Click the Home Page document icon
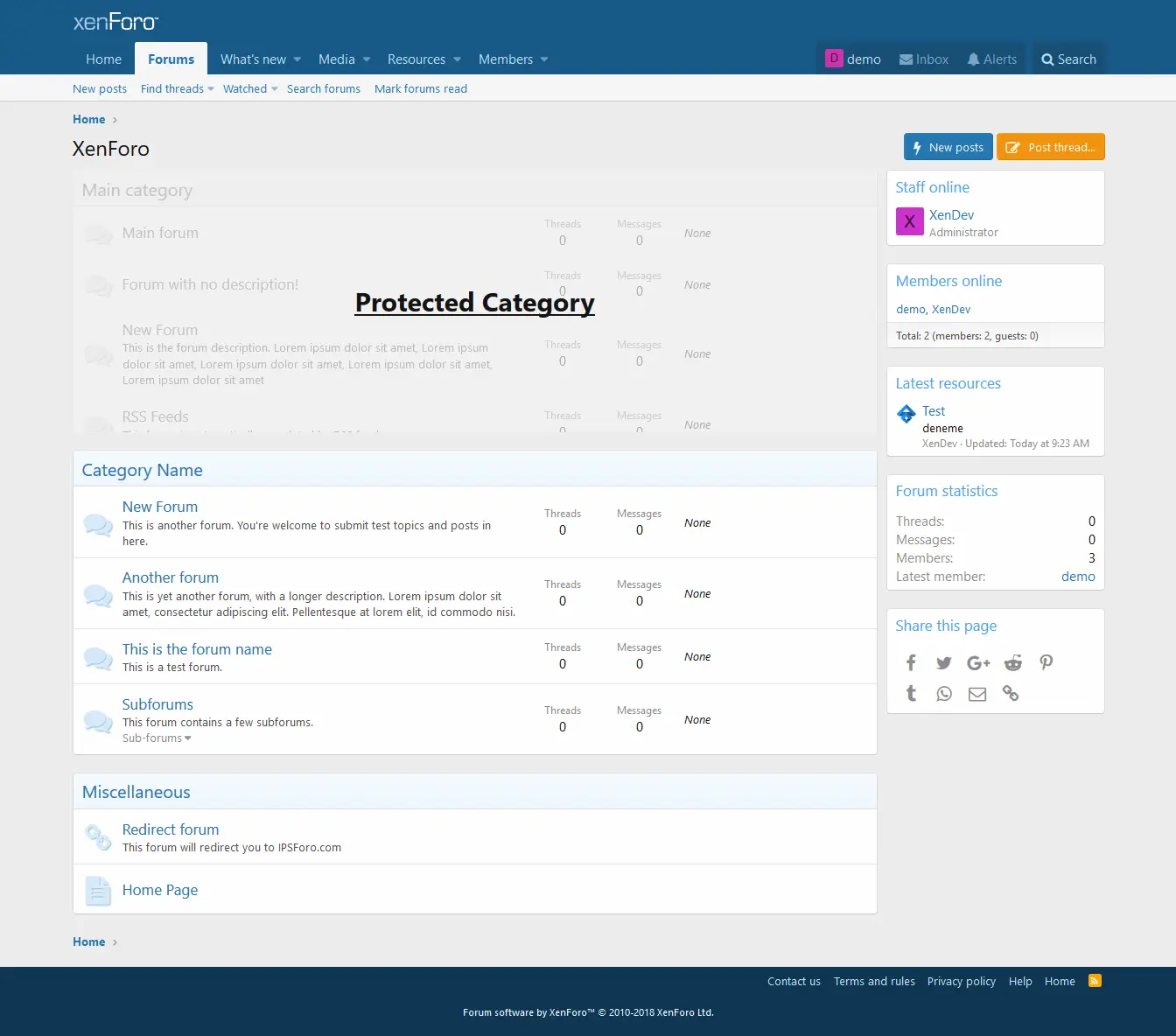The height and width of the screenshot is (1036, 1176). pyautogui.click(x=98, y=890)
